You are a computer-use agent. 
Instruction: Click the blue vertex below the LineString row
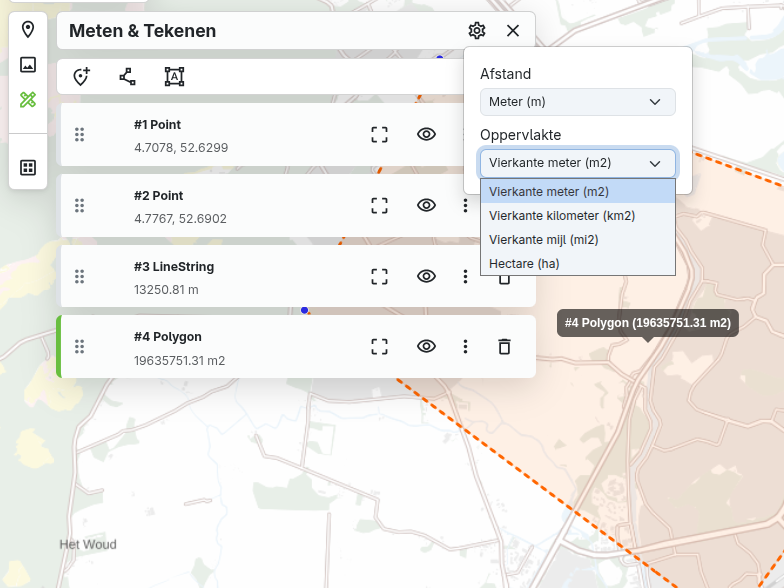click(304, 310)
